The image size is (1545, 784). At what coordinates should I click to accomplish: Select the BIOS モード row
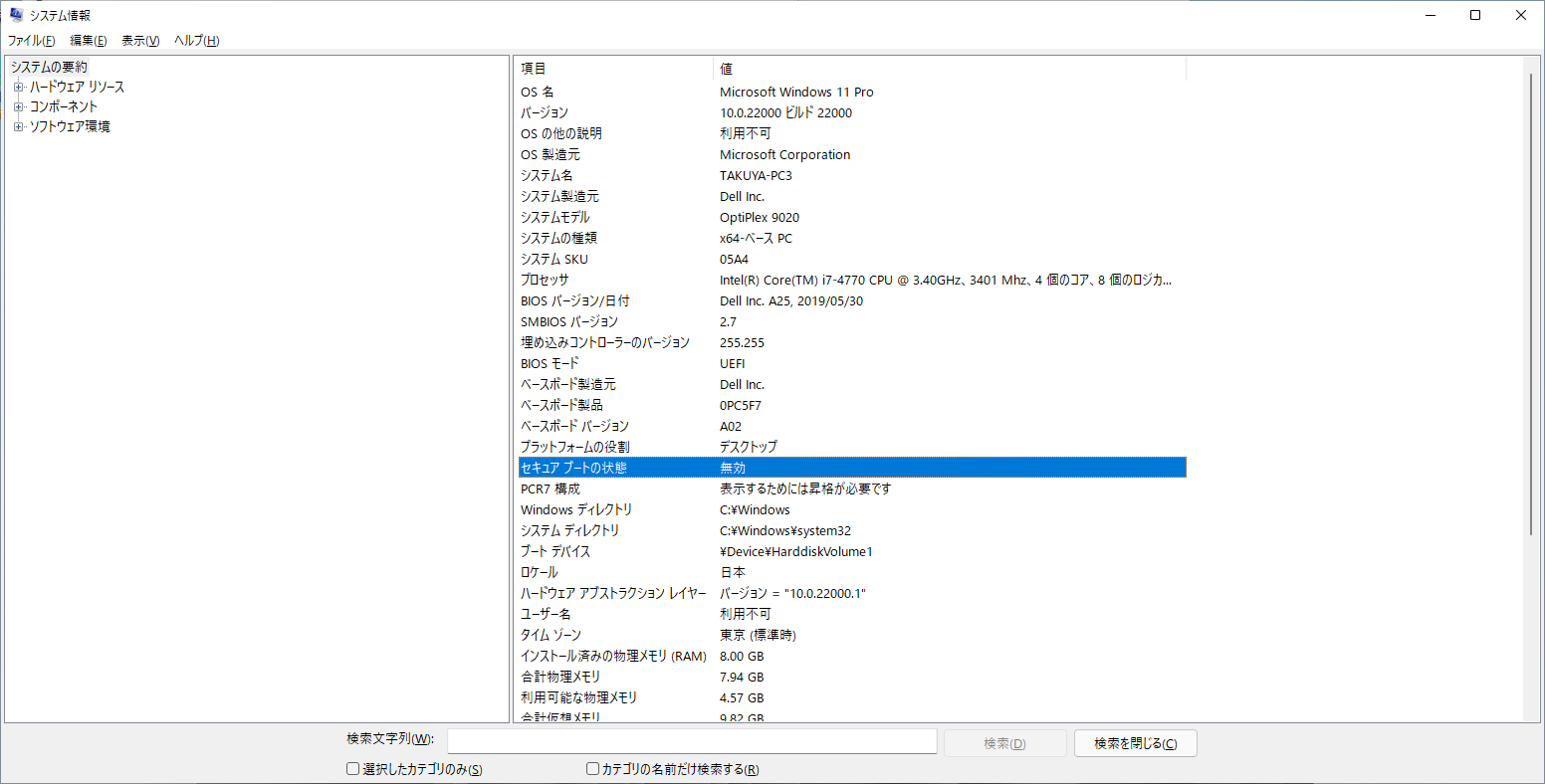(x=851, y=363)
